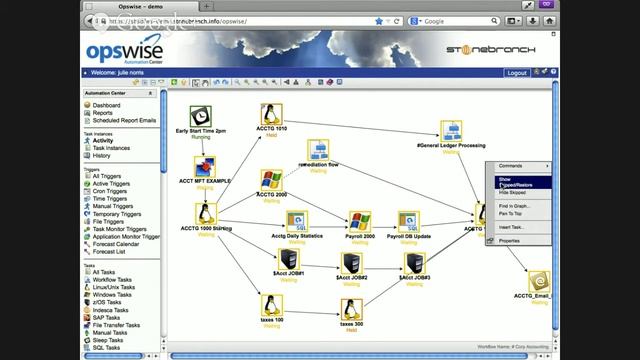Click the Early Start Time 2pm clock node
640x360 pixels.
click(200, 116)
